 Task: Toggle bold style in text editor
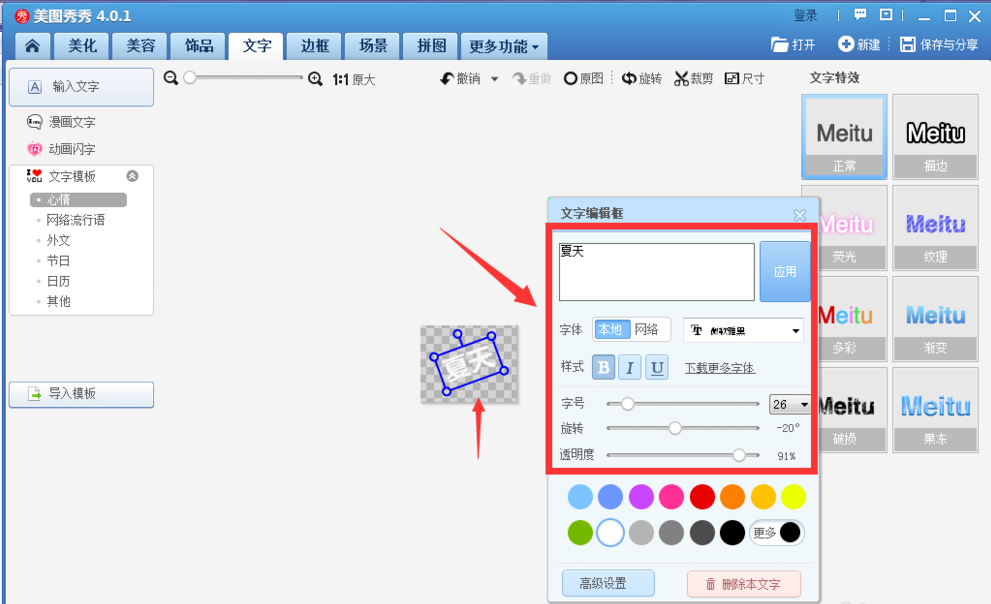(x=603, y=368)
